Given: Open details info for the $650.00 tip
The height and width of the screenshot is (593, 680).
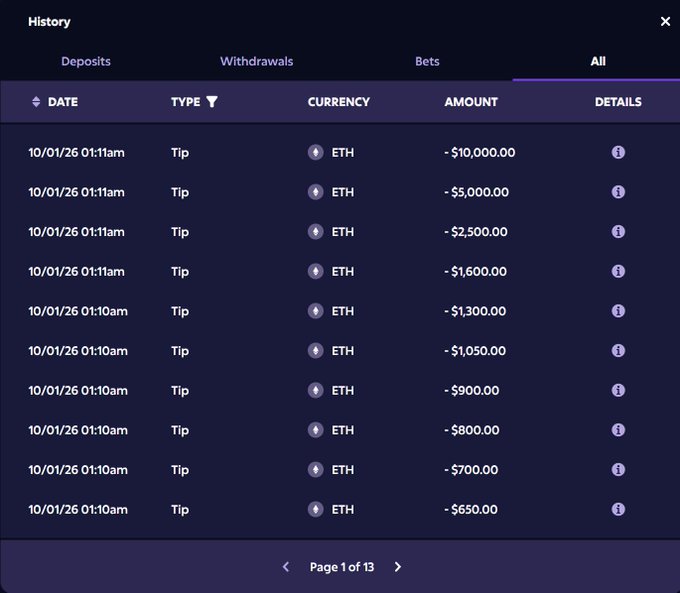Looking at the screenshot, I should pos(618,509).
